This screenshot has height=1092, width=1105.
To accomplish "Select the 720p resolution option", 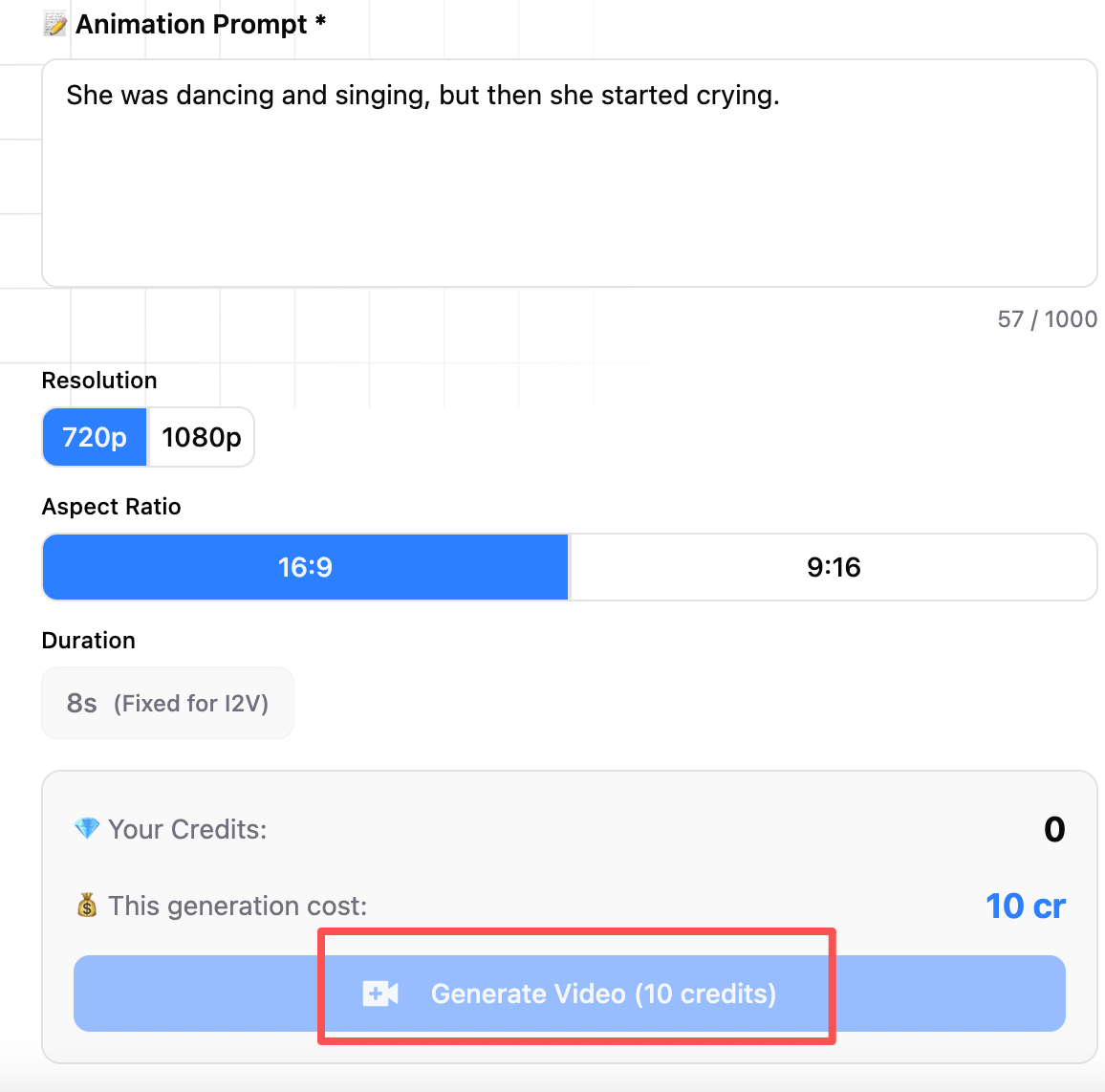I will [x=94, y=437].
